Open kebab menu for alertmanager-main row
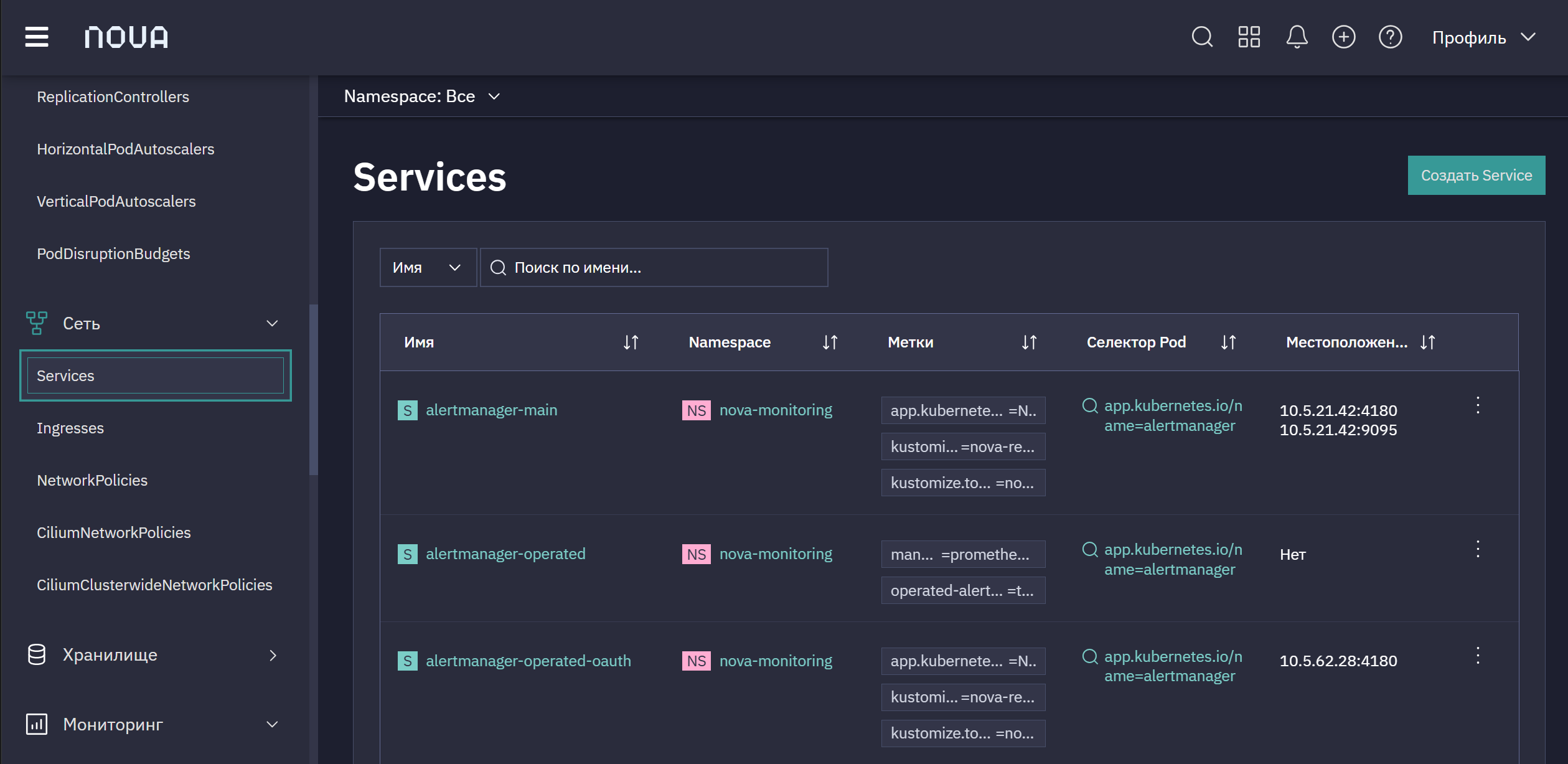Screen dimensions: 1568x764 1477,405
